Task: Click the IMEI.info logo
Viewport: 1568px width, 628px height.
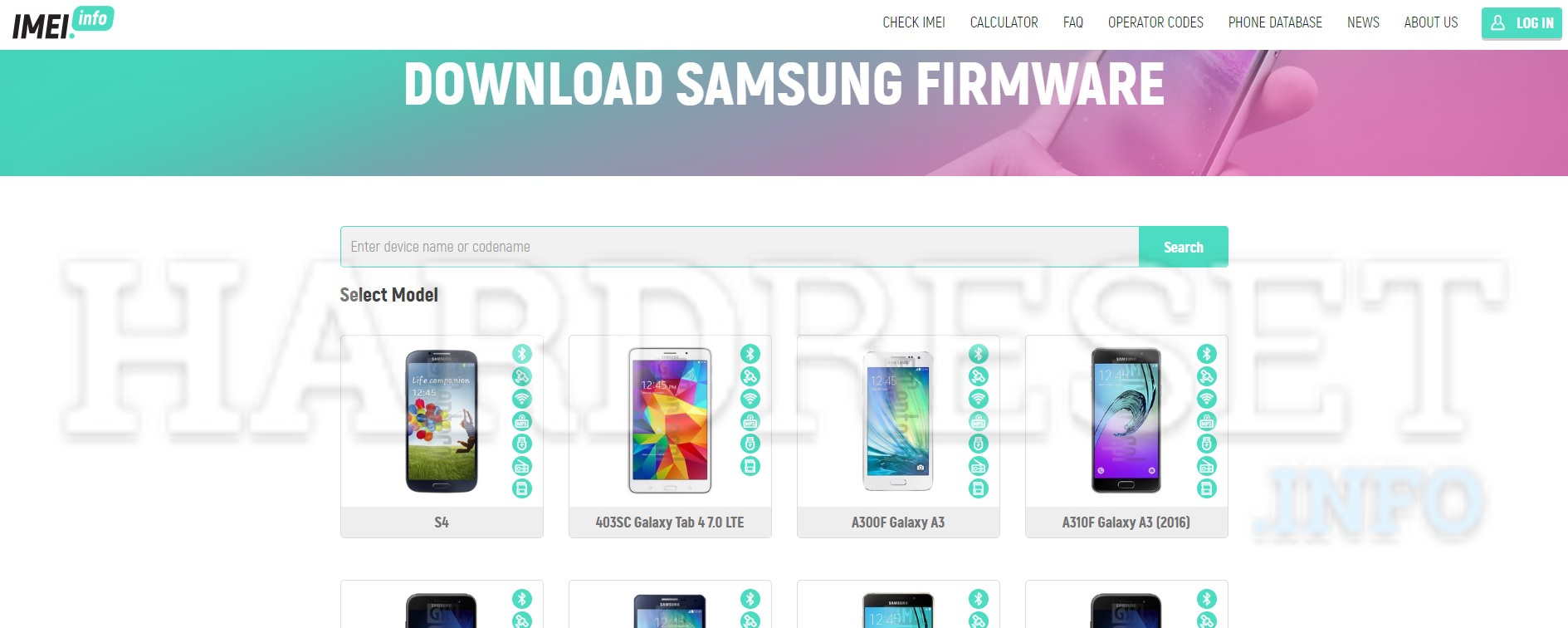Action: coord(63,23)
